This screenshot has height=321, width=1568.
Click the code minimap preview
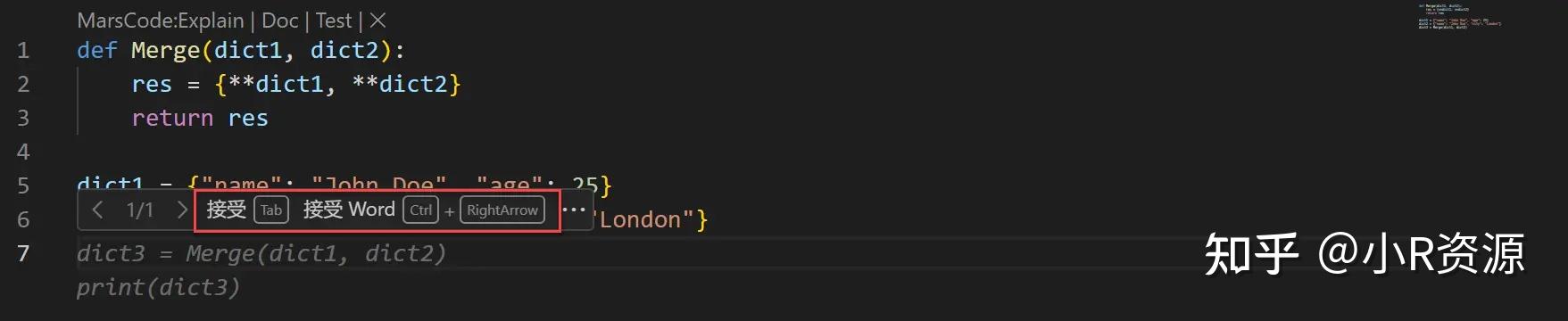coord(1459,17)
